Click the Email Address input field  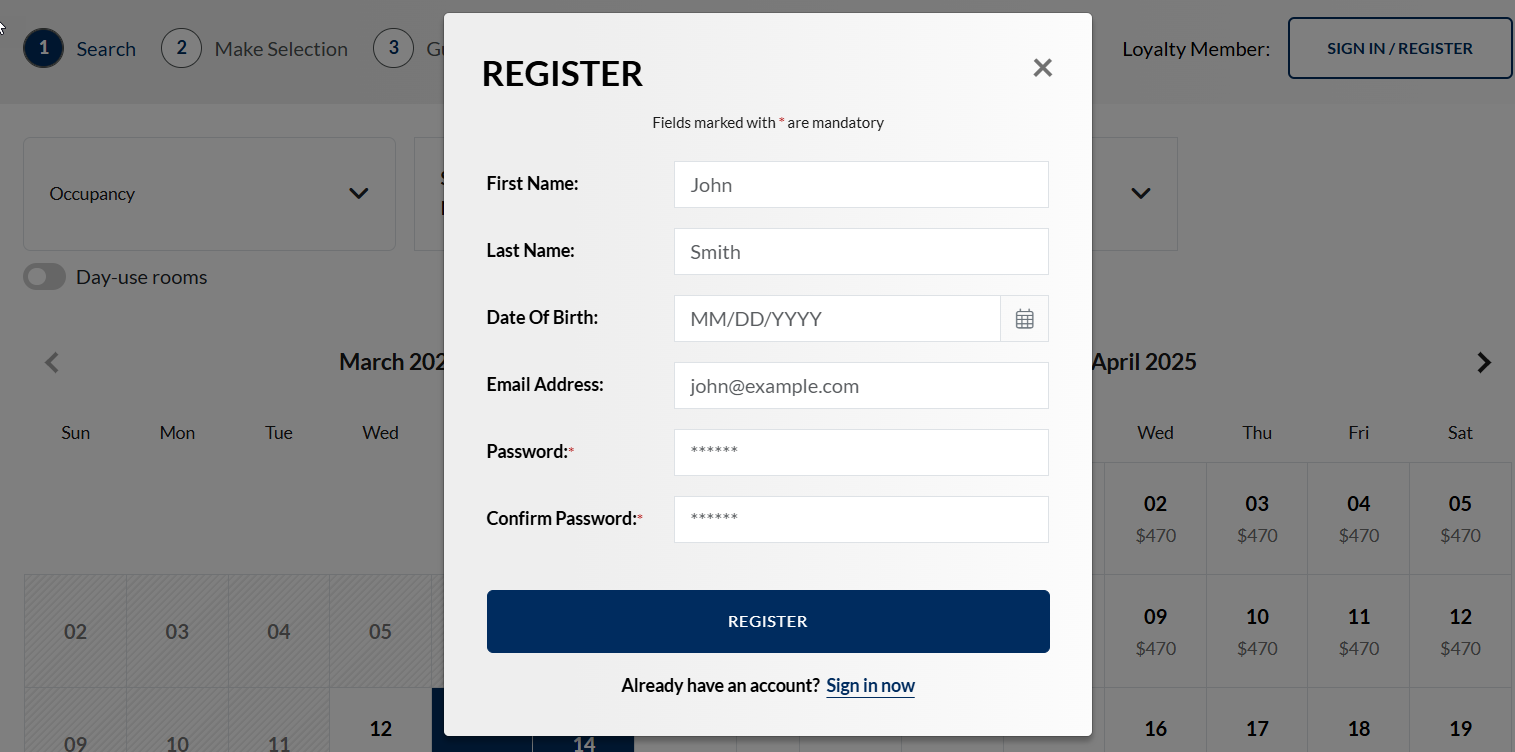[861, 386]
